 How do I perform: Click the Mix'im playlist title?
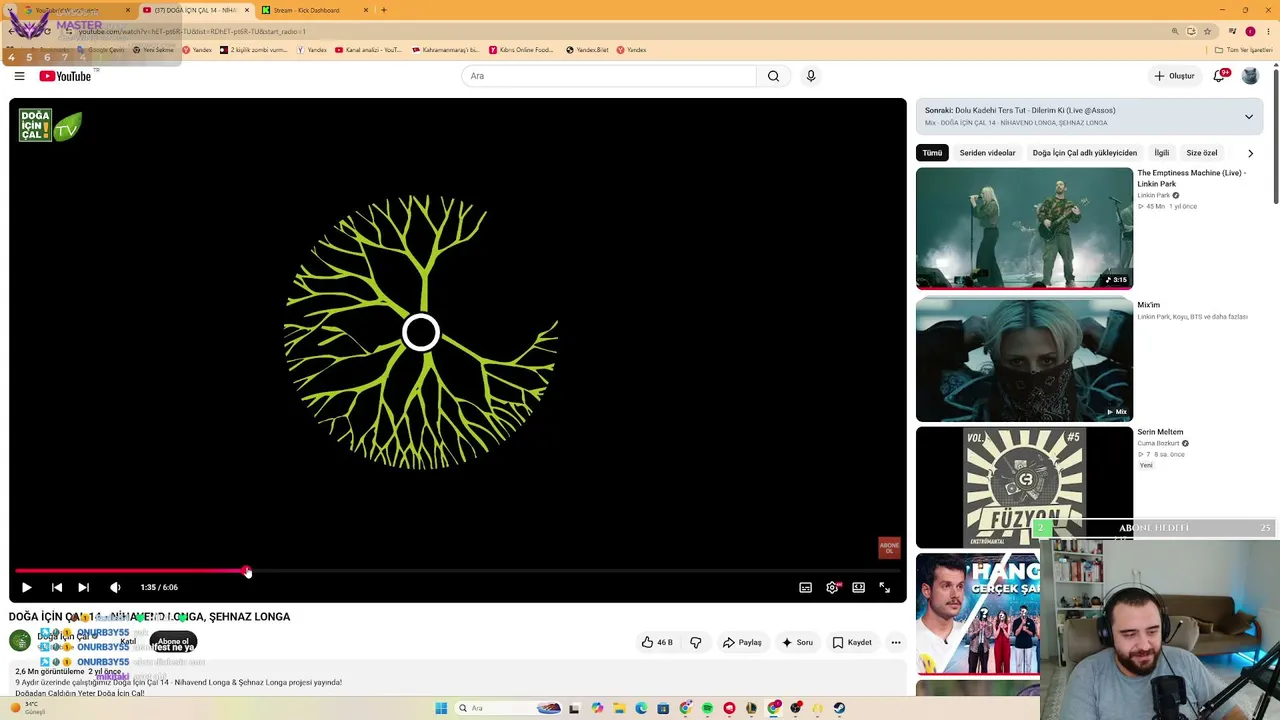click(x=1148, y=305)
